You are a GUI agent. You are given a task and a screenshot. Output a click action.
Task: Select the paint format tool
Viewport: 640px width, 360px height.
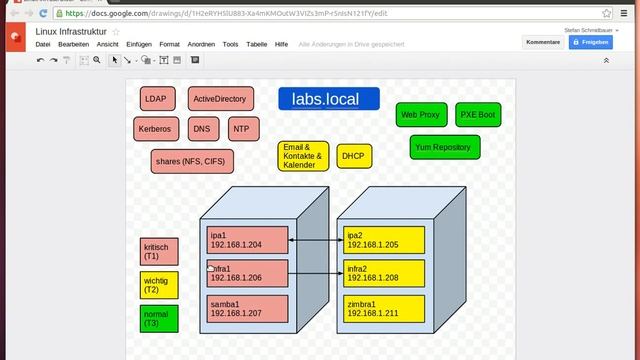click(x=67, y=60)
